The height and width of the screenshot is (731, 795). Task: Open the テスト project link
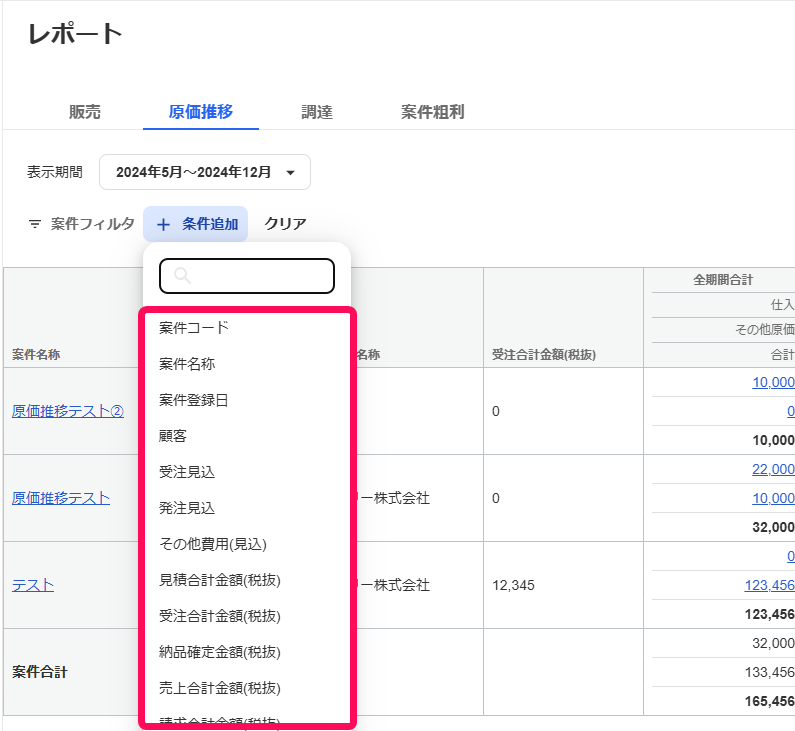pos(33,586)
